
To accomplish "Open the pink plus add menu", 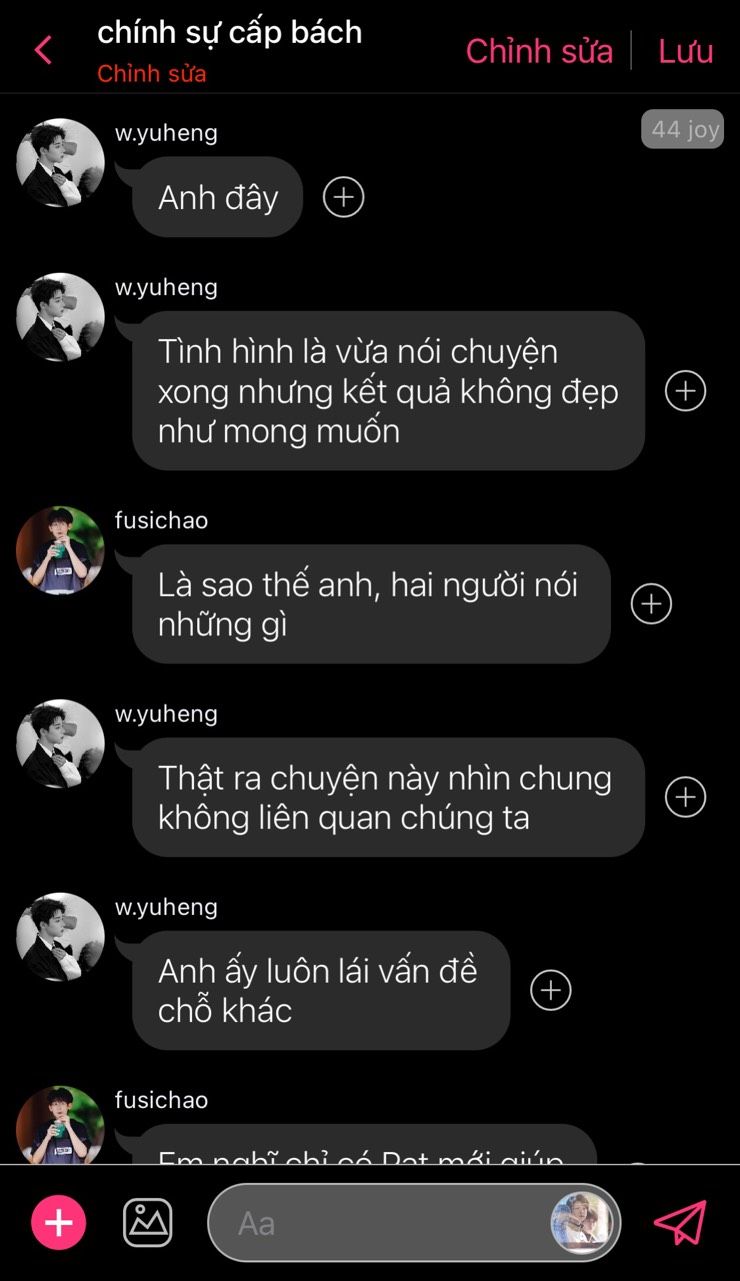I will (59, 1222).
